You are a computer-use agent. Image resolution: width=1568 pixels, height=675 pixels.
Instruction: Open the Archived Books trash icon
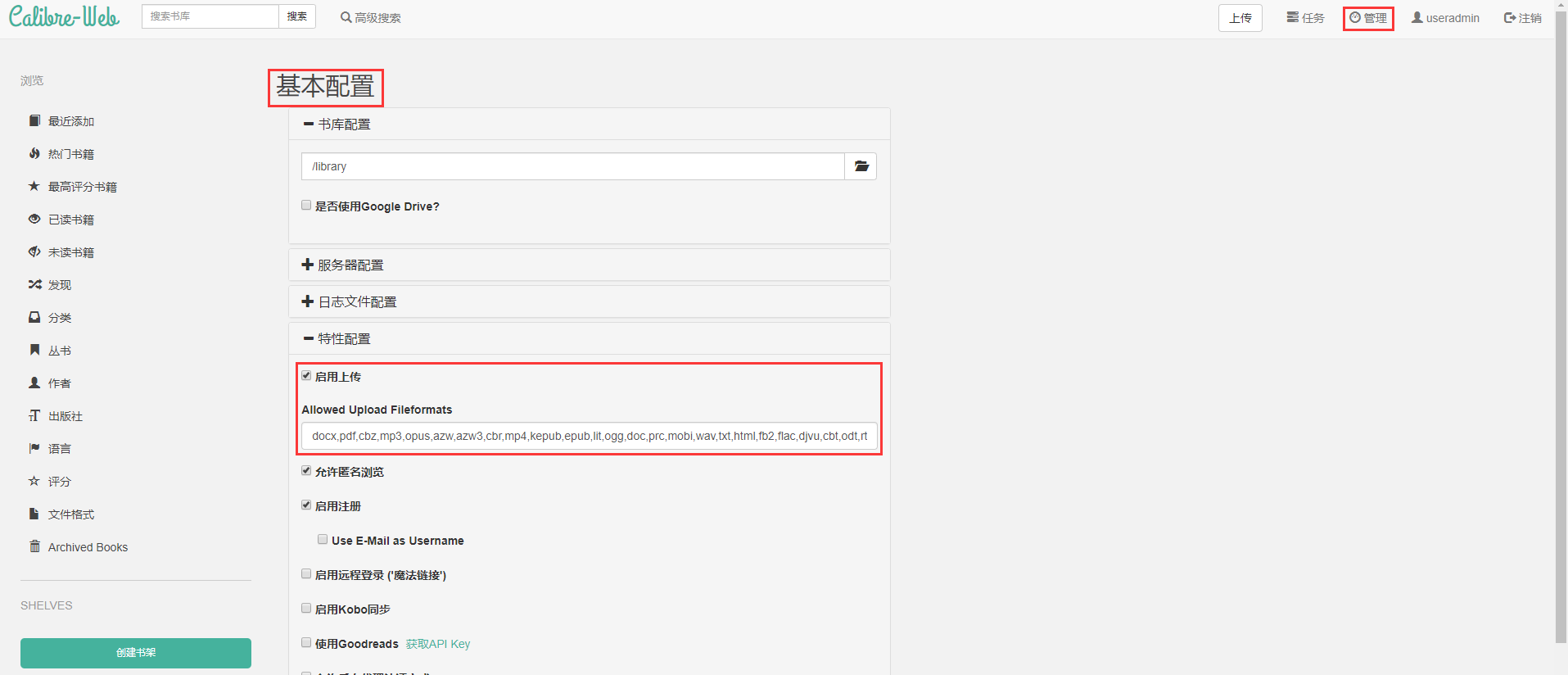coord(34,546)
